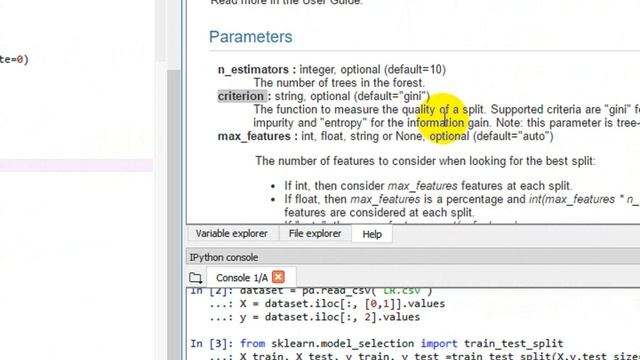Viewport: 640px width, 360px height.
Task: Click the console line 'y = dataset.iloc[:, 2].values'
Action: 330,317
